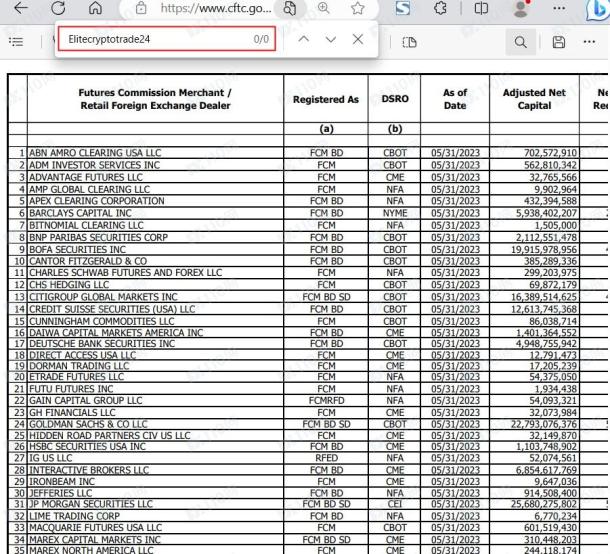Open read aloud icon in address bar
Screen dimensions: 610x554
[x=289, y=8]
